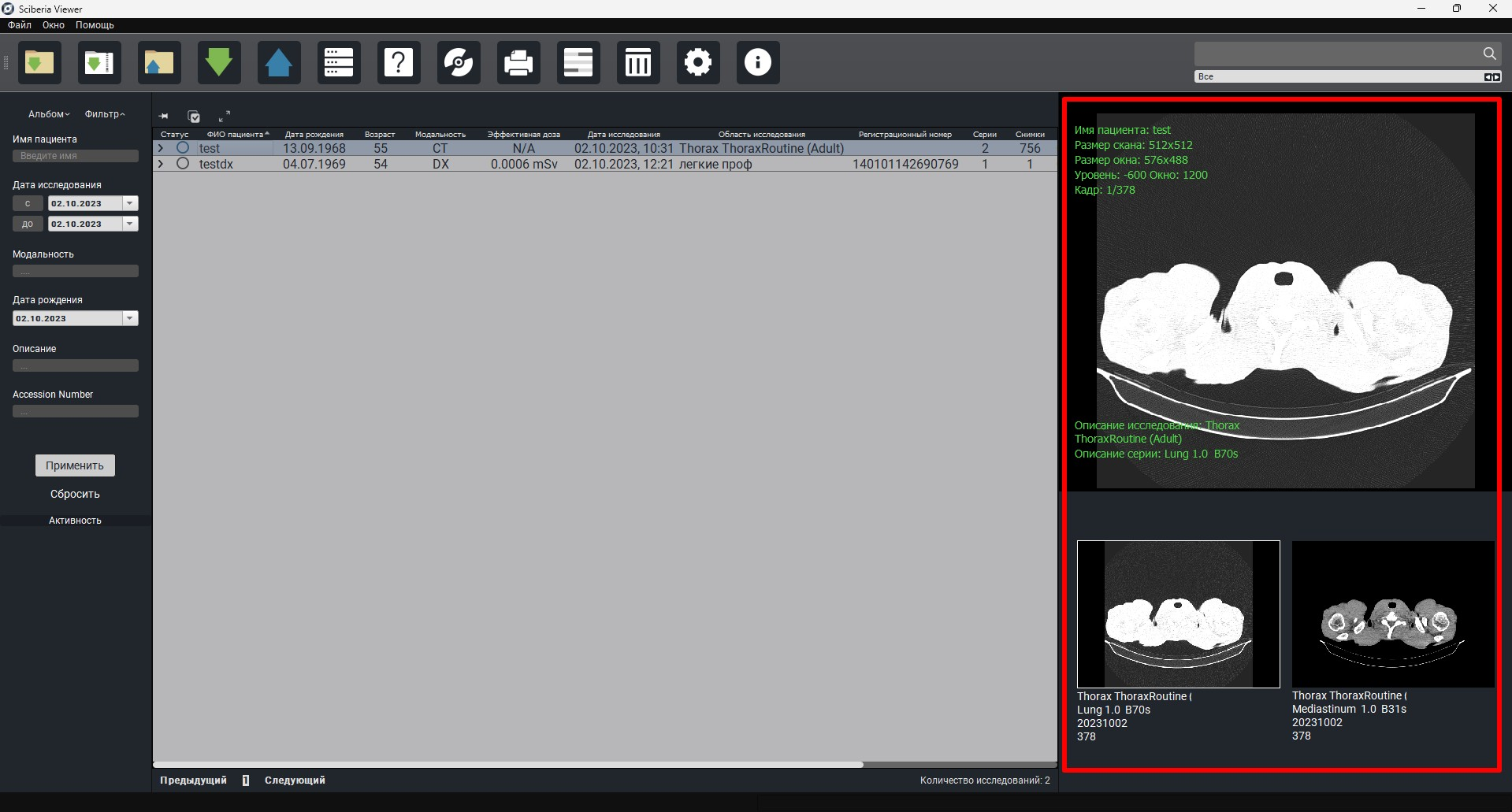Sort by Модальность column header

point(440,135)
